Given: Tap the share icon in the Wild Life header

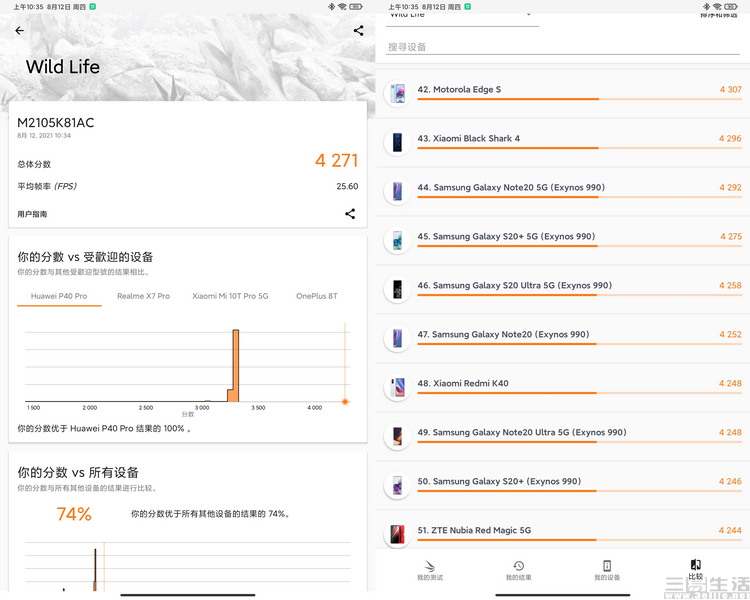Looking at the screenshot, I should coord(358,31).
